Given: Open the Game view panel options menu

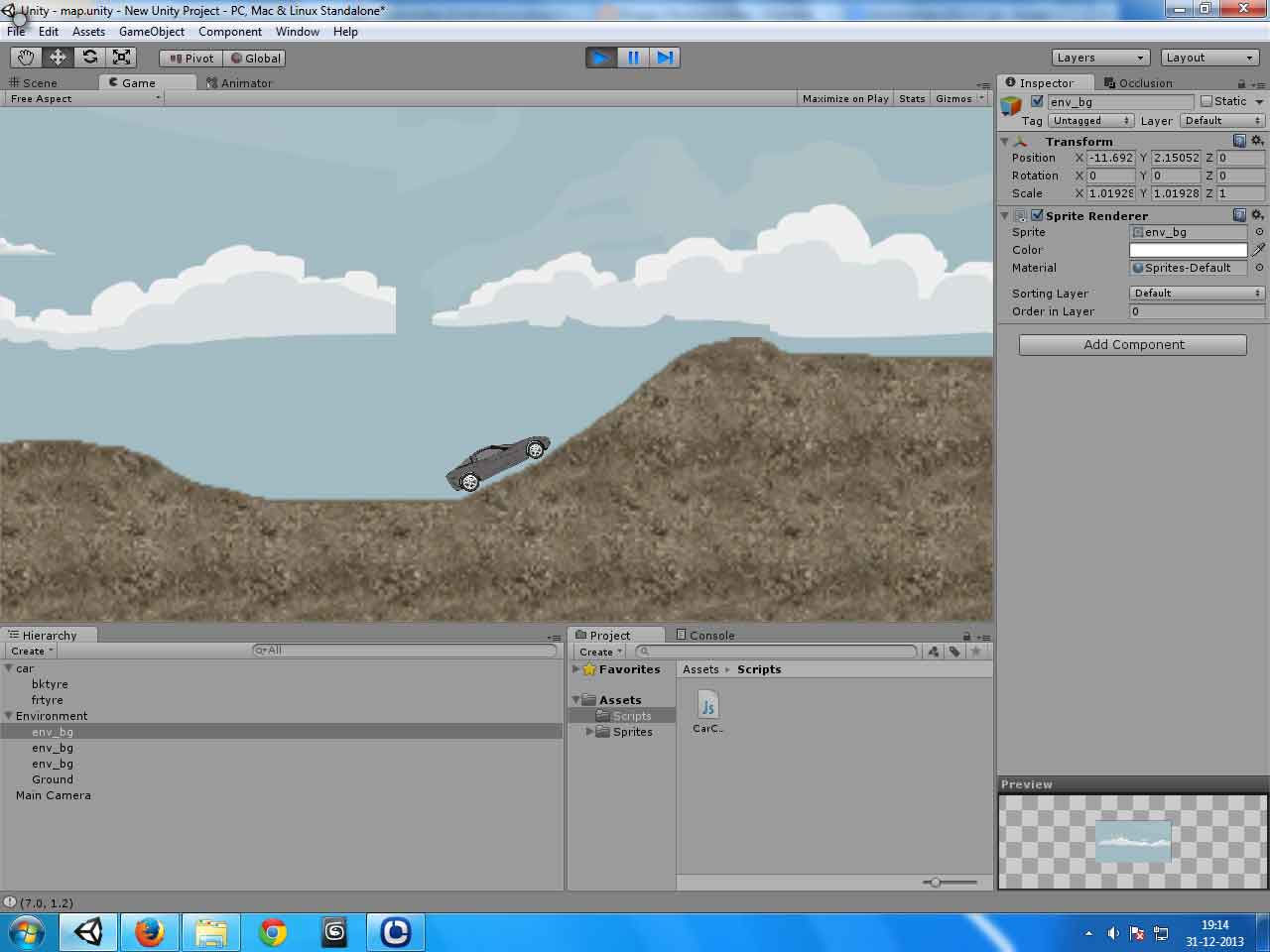Looking at the screenshot, I should click(983, 85).
